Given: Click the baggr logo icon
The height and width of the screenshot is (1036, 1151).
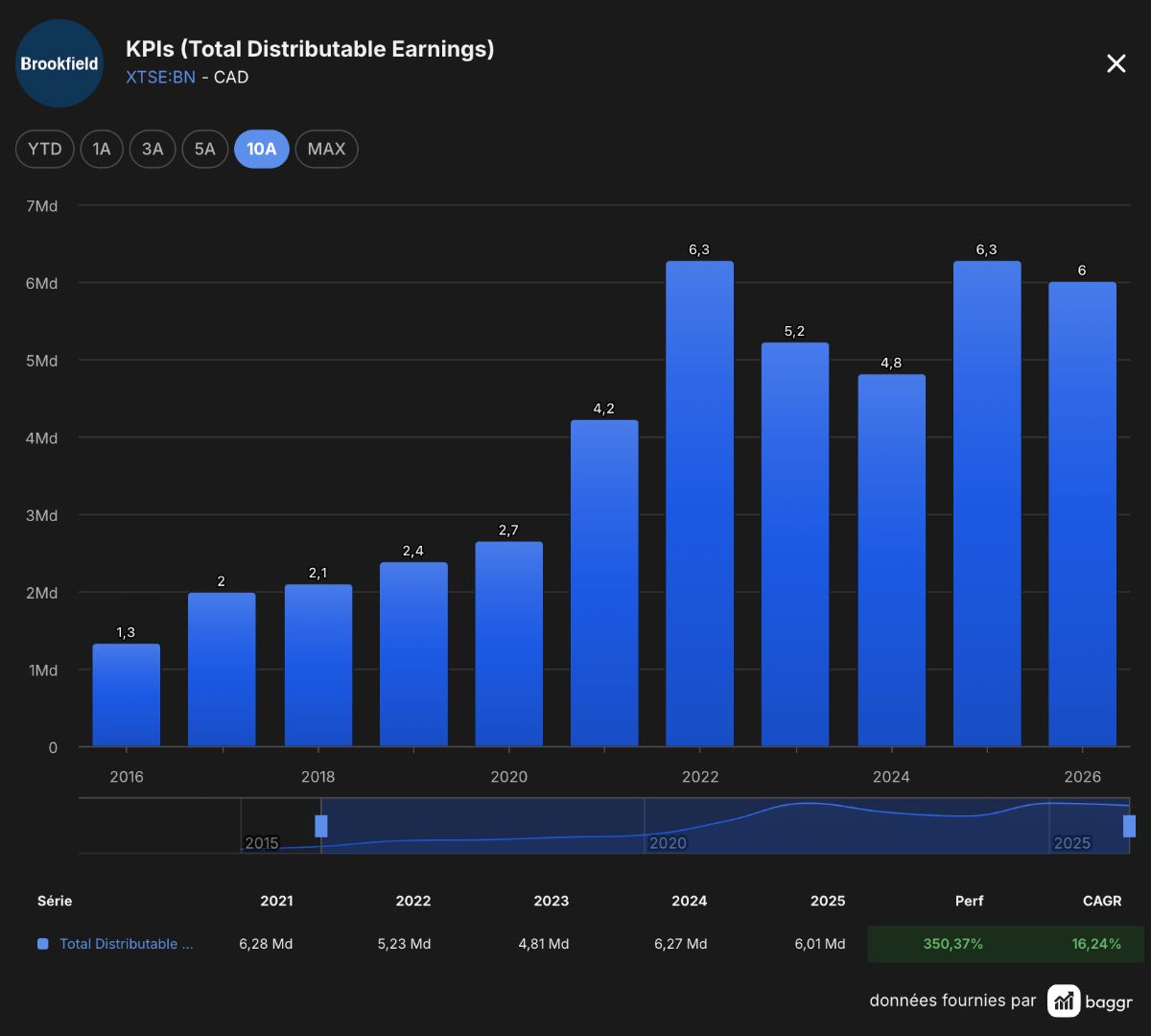Looking at the screenshot, I should click(x=1064, y=1001).
